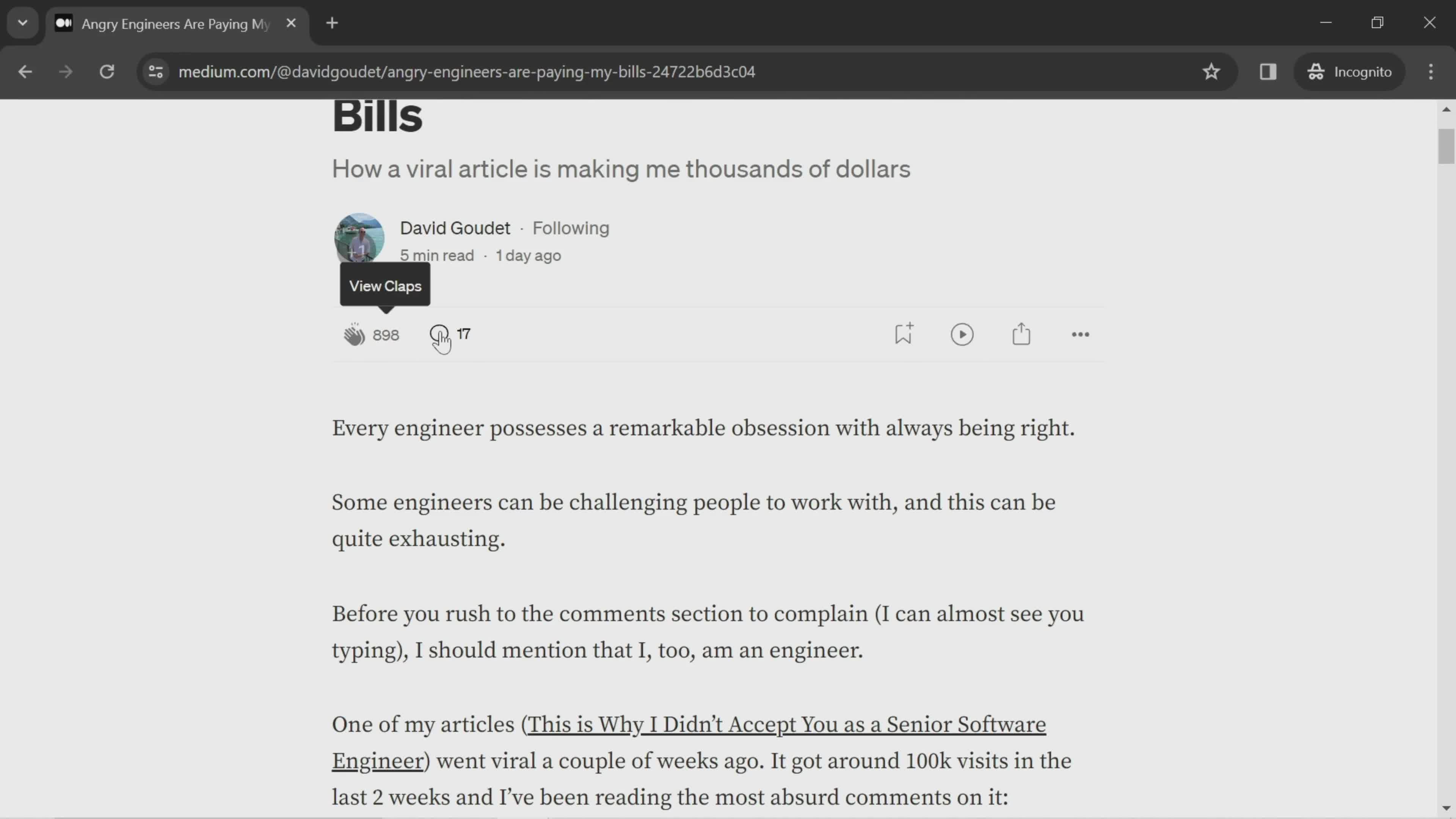Viewport: 1456px width, 819px height.
Task: Navigate back using browser back arrow
Action: (x=25, y=71)
